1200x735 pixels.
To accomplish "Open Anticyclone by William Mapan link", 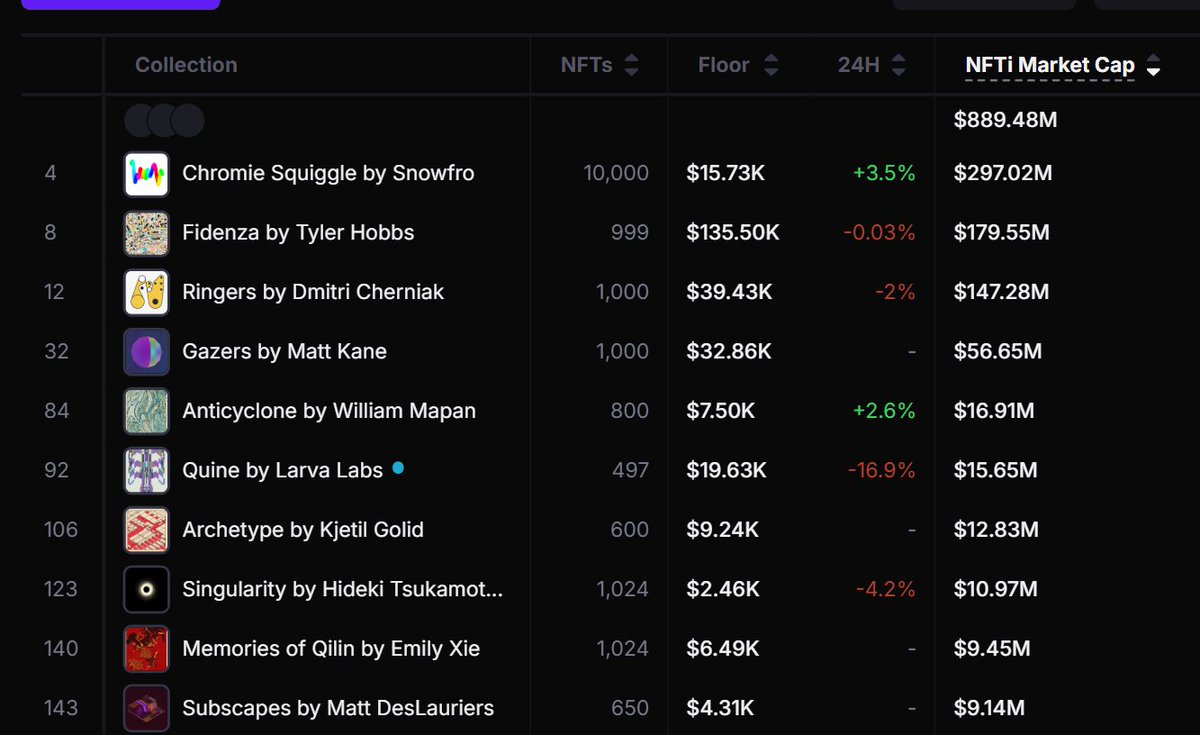I will click(329, 411).
